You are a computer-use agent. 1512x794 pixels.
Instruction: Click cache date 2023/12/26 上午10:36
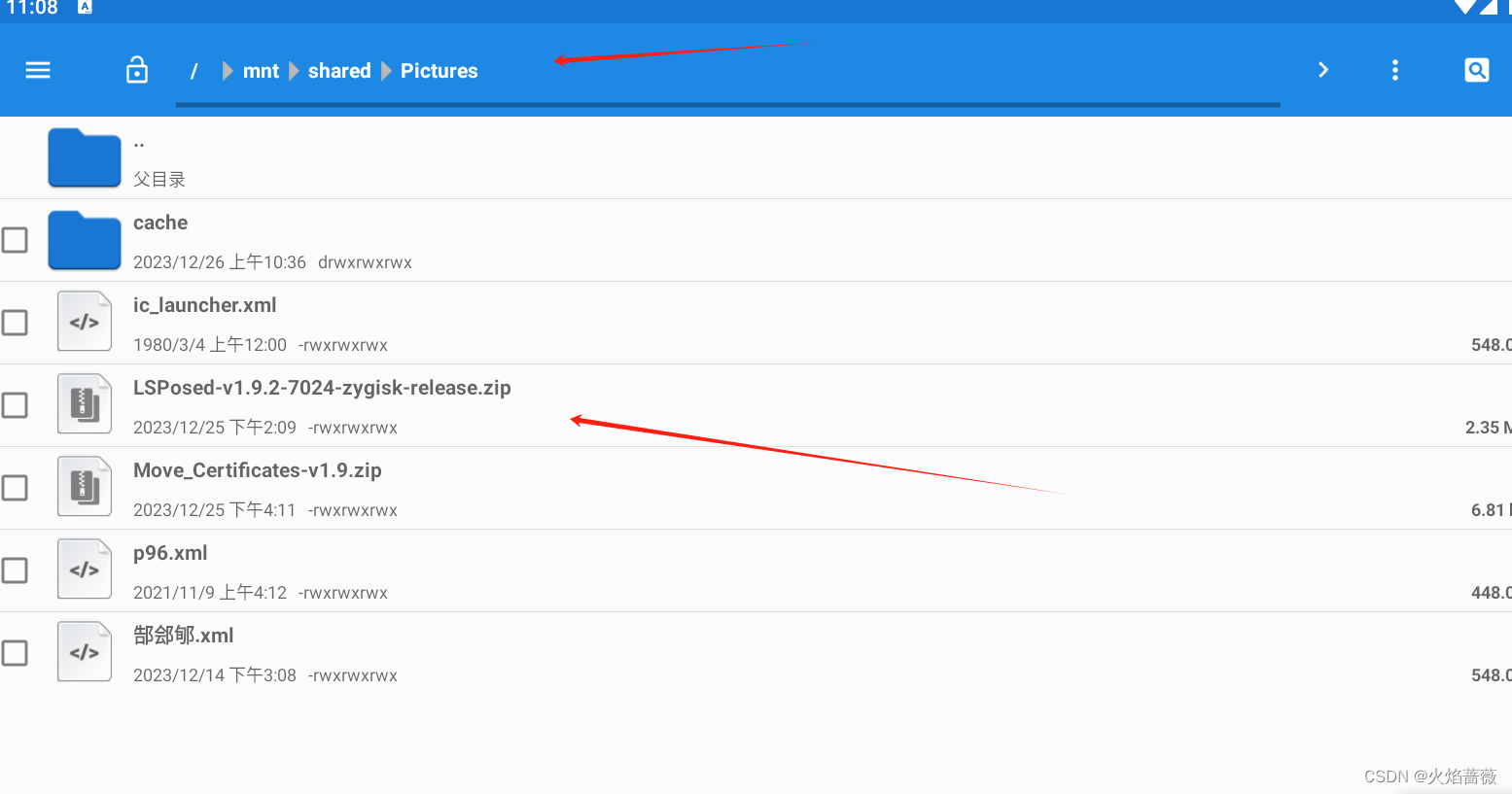tap(220, 262)
